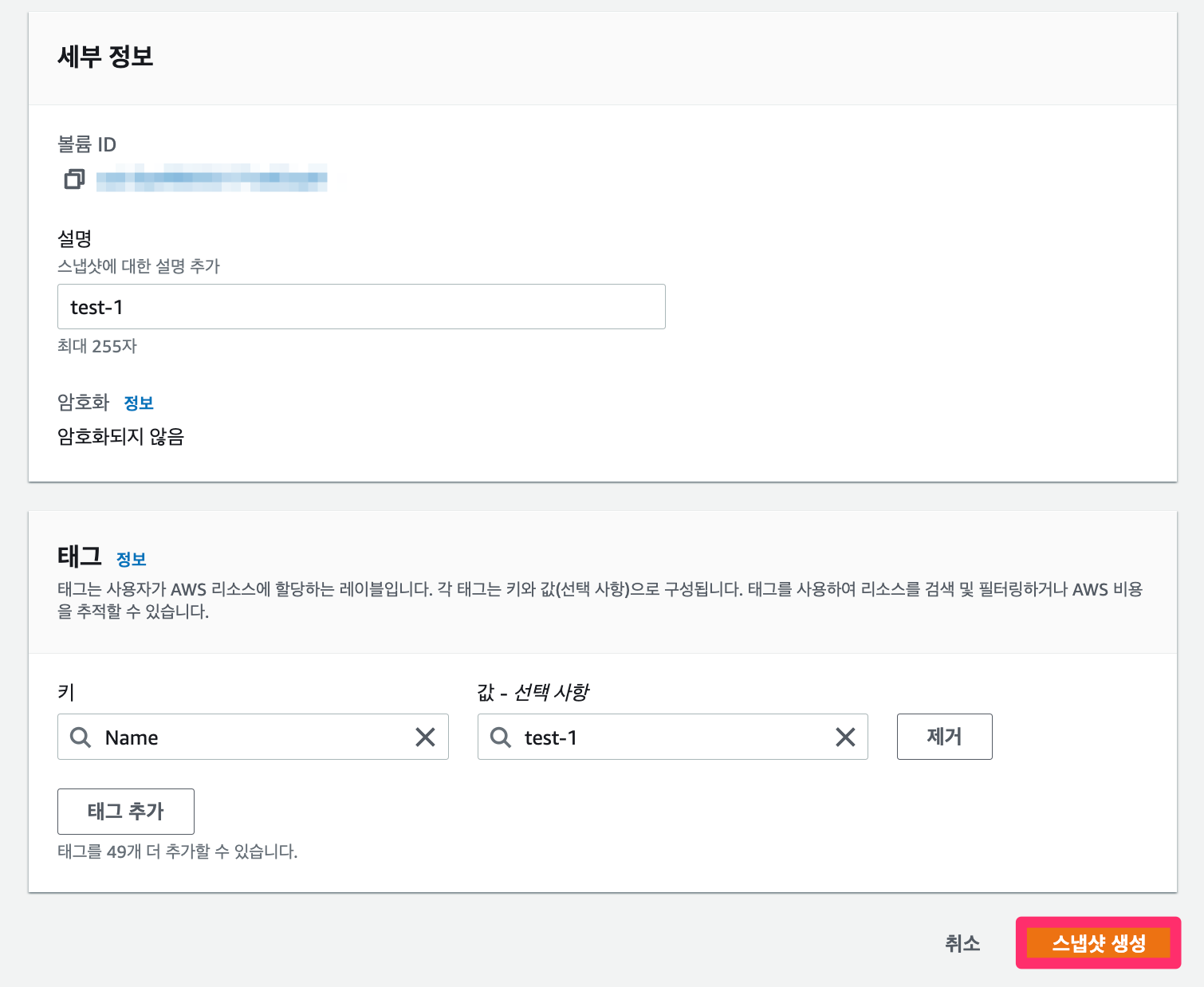Click the 값 - 선택 사항 label
The image size is (1204, 987).
pos(533,692)
